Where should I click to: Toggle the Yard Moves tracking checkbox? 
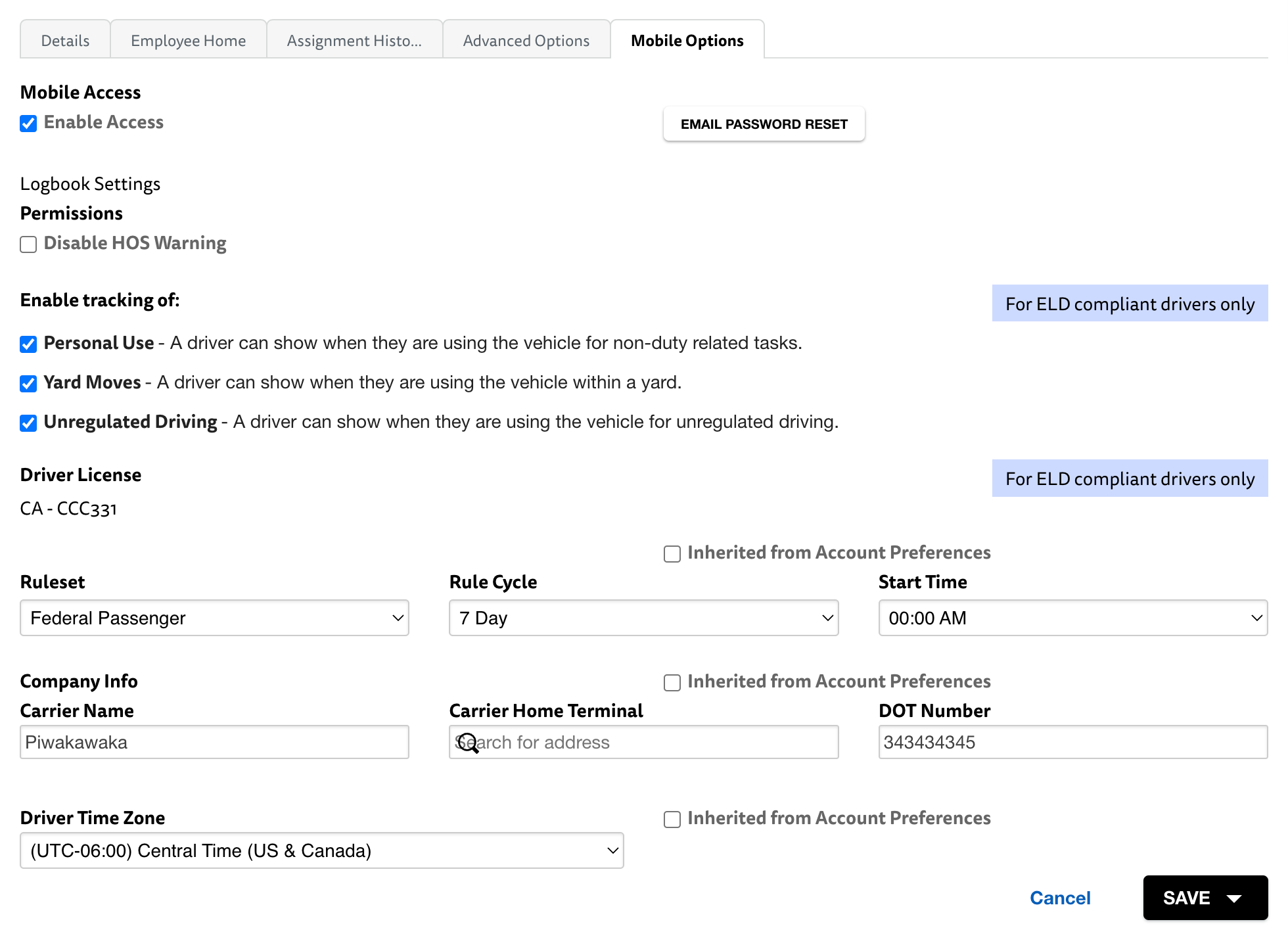coord(28,384)
